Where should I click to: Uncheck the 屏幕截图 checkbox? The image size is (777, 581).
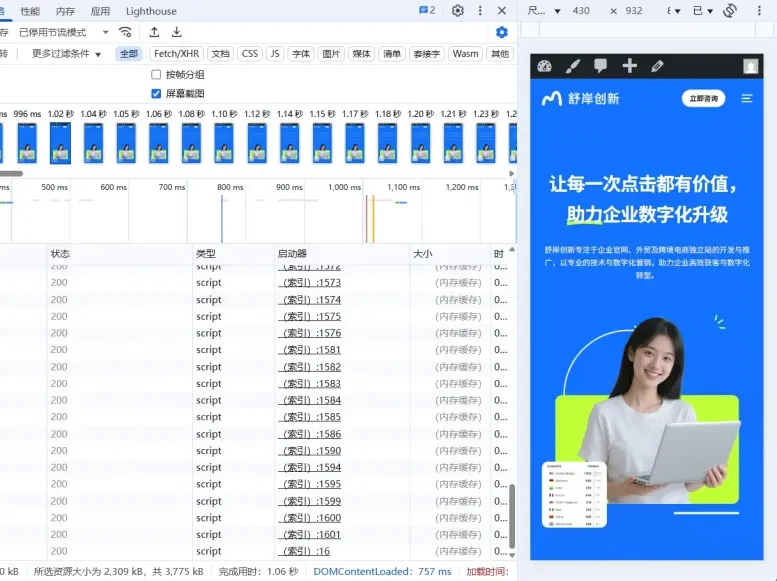[x=156, y=93]
